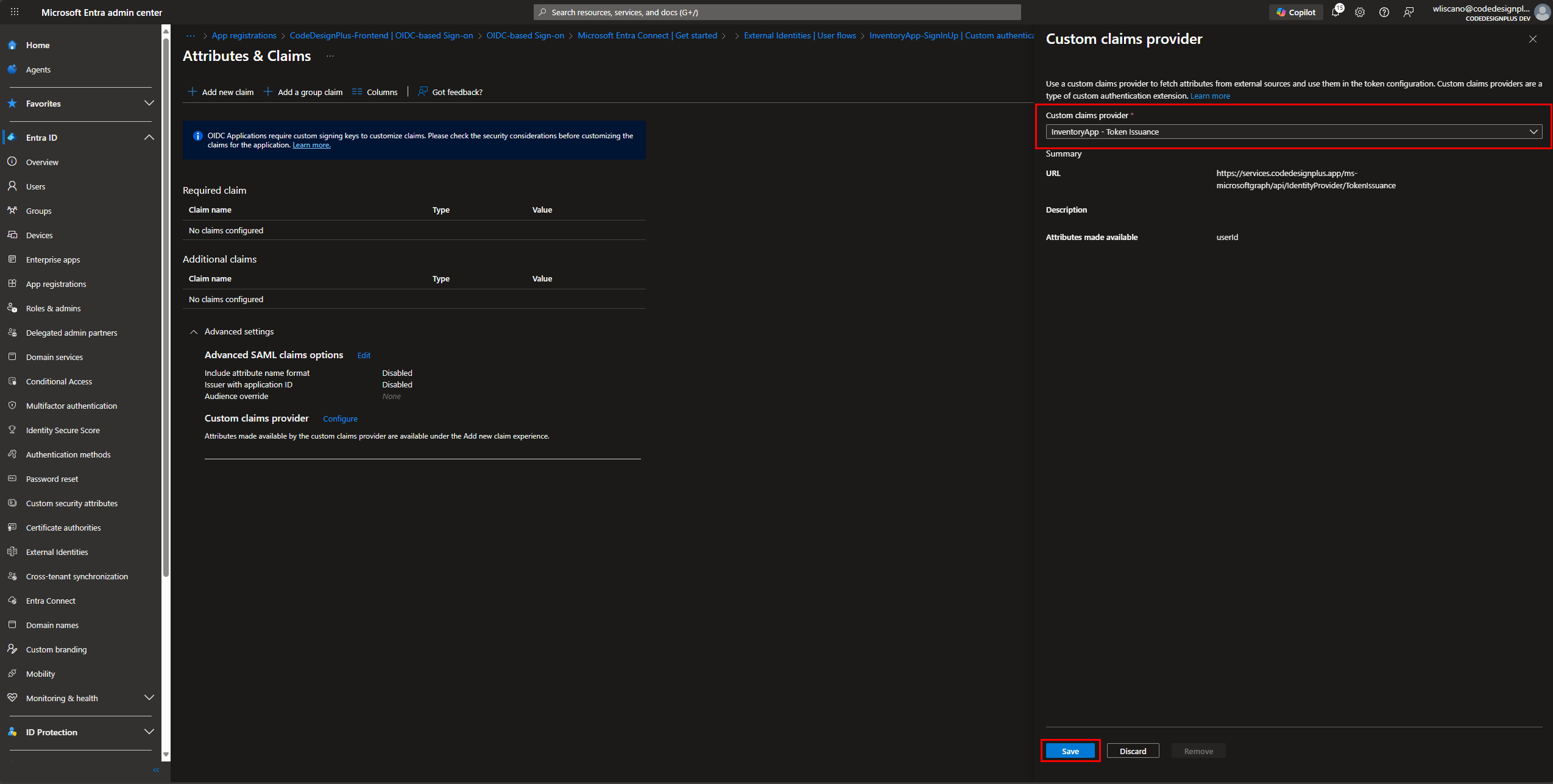1553x784 pixels.
Task: Open Authentication methods menu item
Action: [68, 454]
